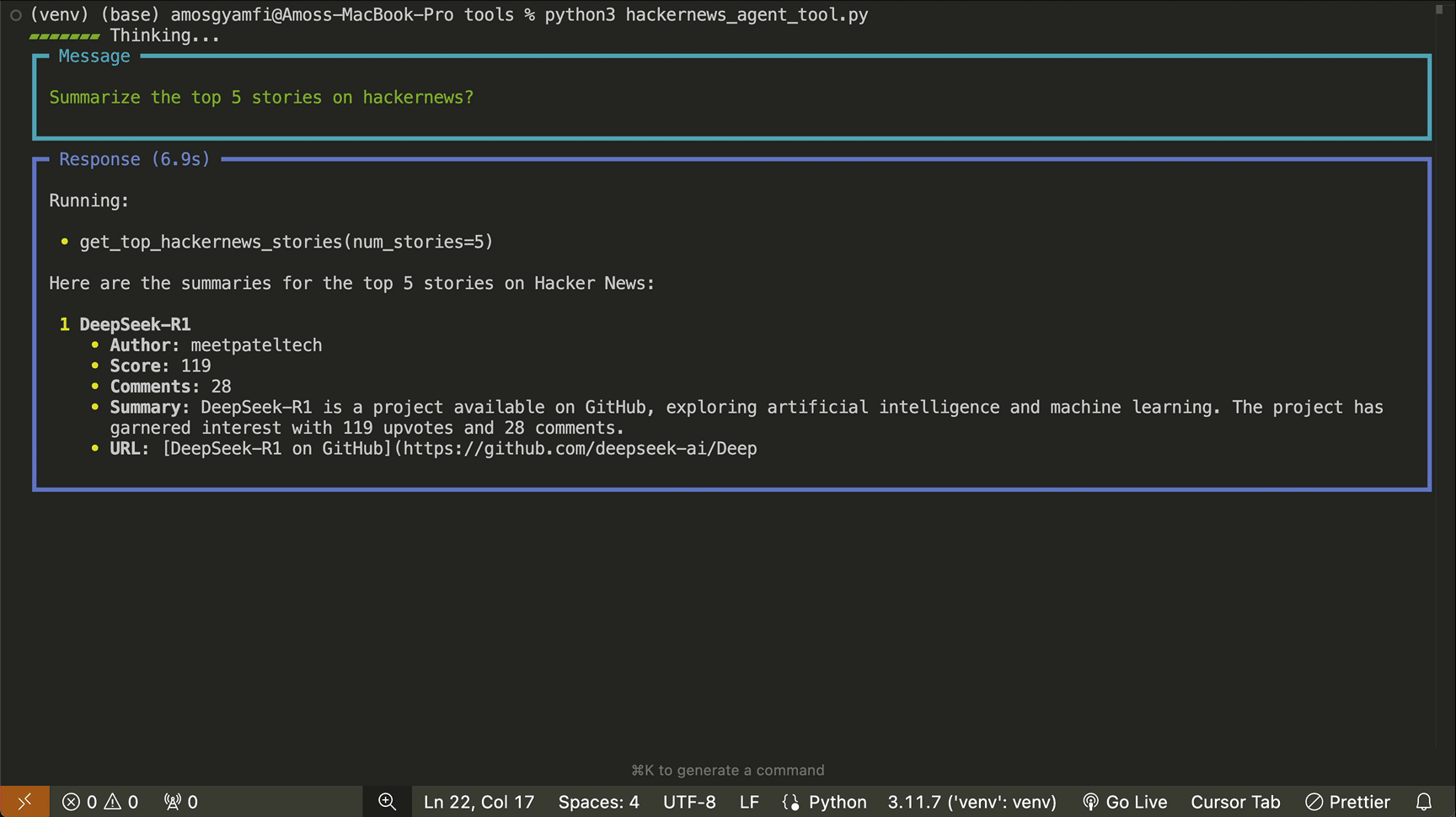The height and width of the screenshot is (817, 1456).
Task: Click the 'Comments: 28' line
Action: point(170,387)
